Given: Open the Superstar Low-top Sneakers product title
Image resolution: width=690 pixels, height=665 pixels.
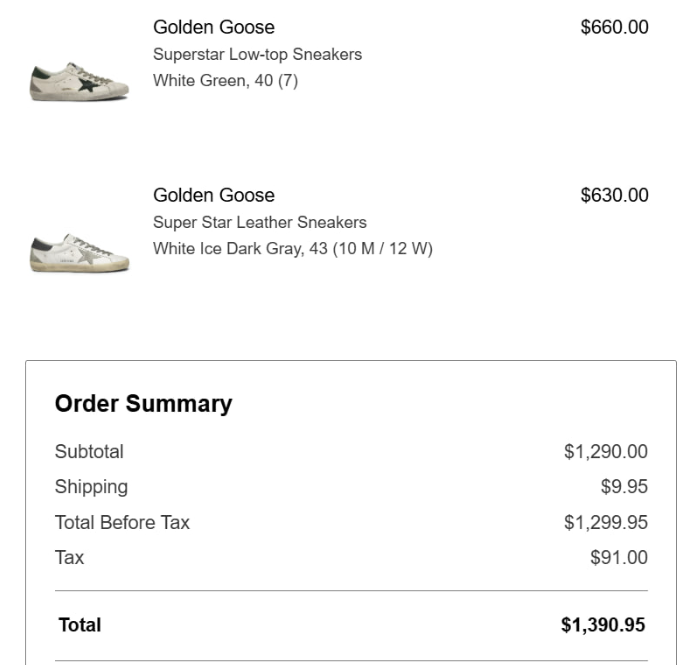Looking at the screenshot, I should click(257, 54).
